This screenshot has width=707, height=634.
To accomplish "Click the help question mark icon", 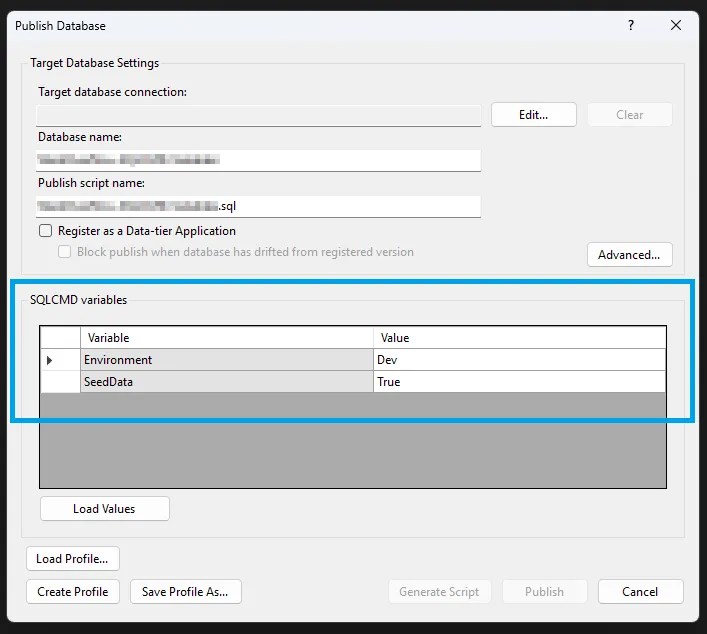I will click(x=631, y=25).
